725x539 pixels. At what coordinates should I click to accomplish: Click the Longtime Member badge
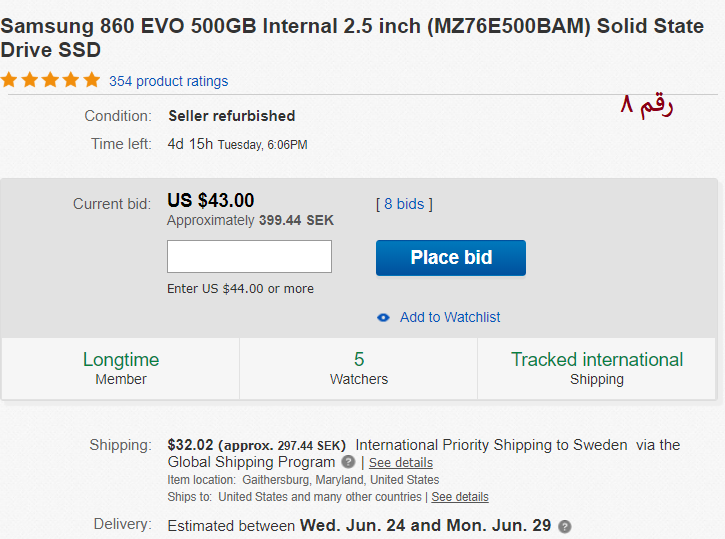pyautogui.click(x=121, y=368)
